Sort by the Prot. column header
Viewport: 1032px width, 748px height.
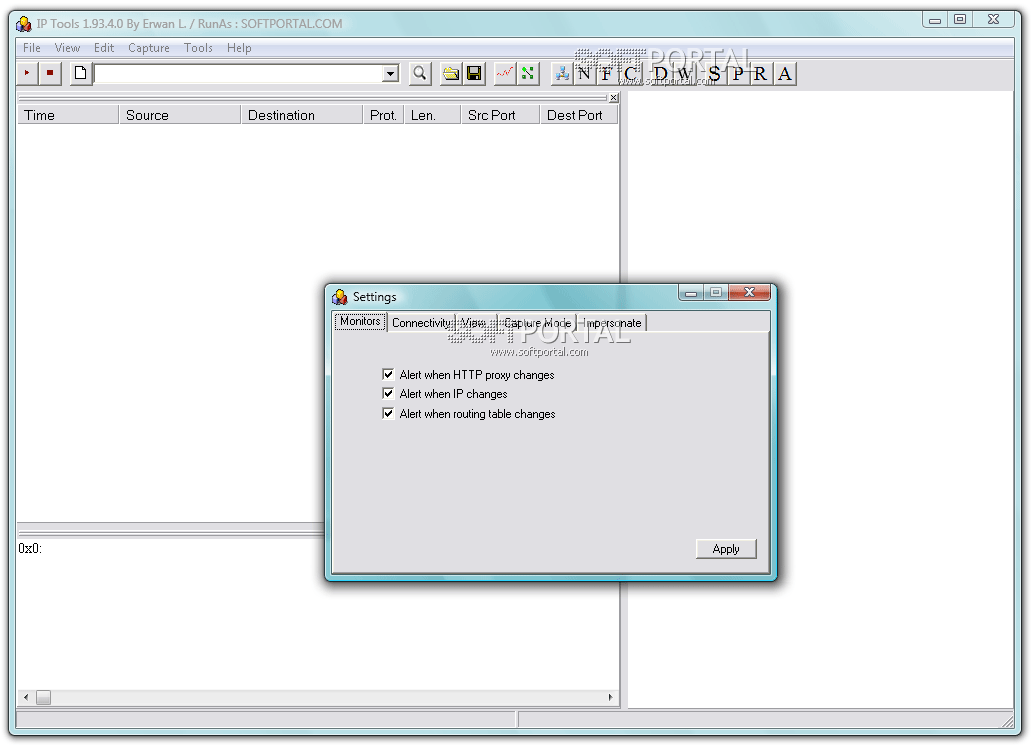pos(384,115)
